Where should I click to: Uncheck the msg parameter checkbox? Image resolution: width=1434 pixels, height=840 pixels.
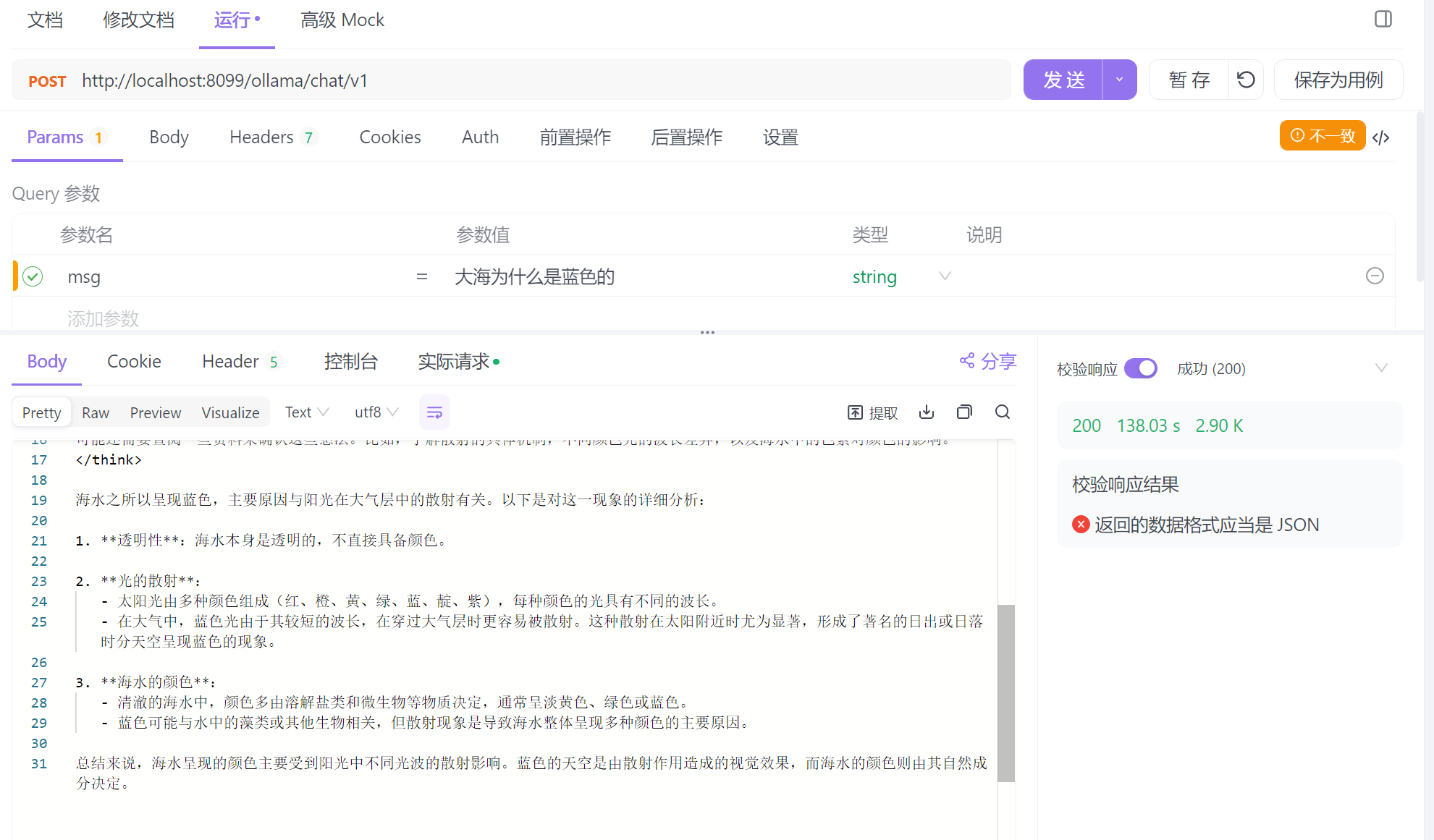pos(33,276)
